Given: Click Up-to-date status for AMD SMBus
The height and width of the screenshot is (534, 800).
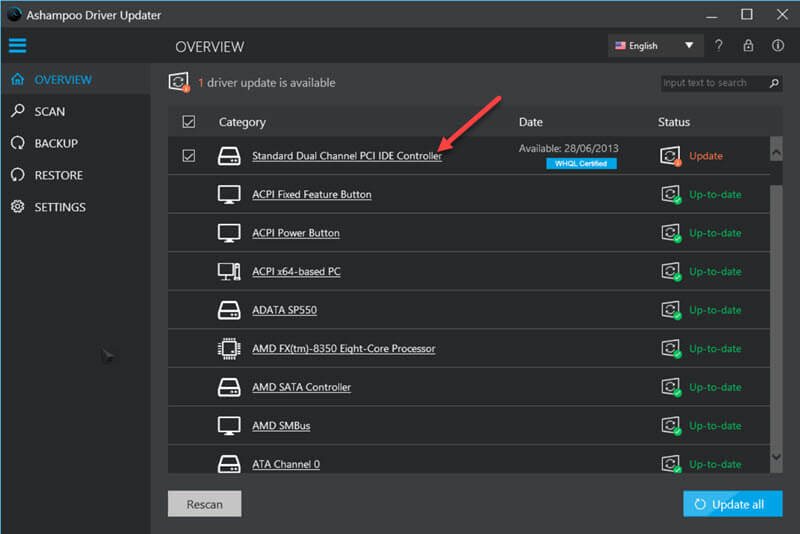Looking at the screenshot, I should click(715, 425).
